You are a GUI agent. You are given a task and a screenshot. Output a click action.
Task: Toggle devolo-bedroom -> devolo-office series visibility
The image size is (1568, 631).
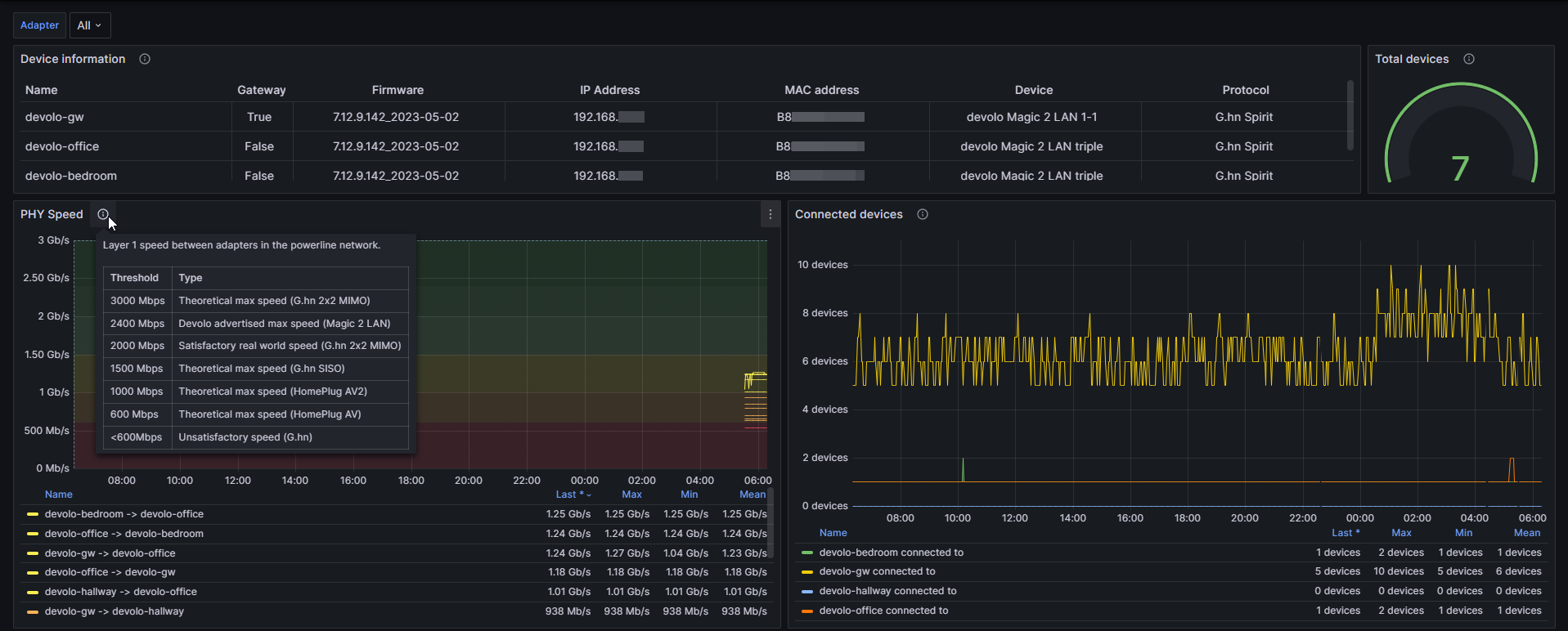pos(124,514)
